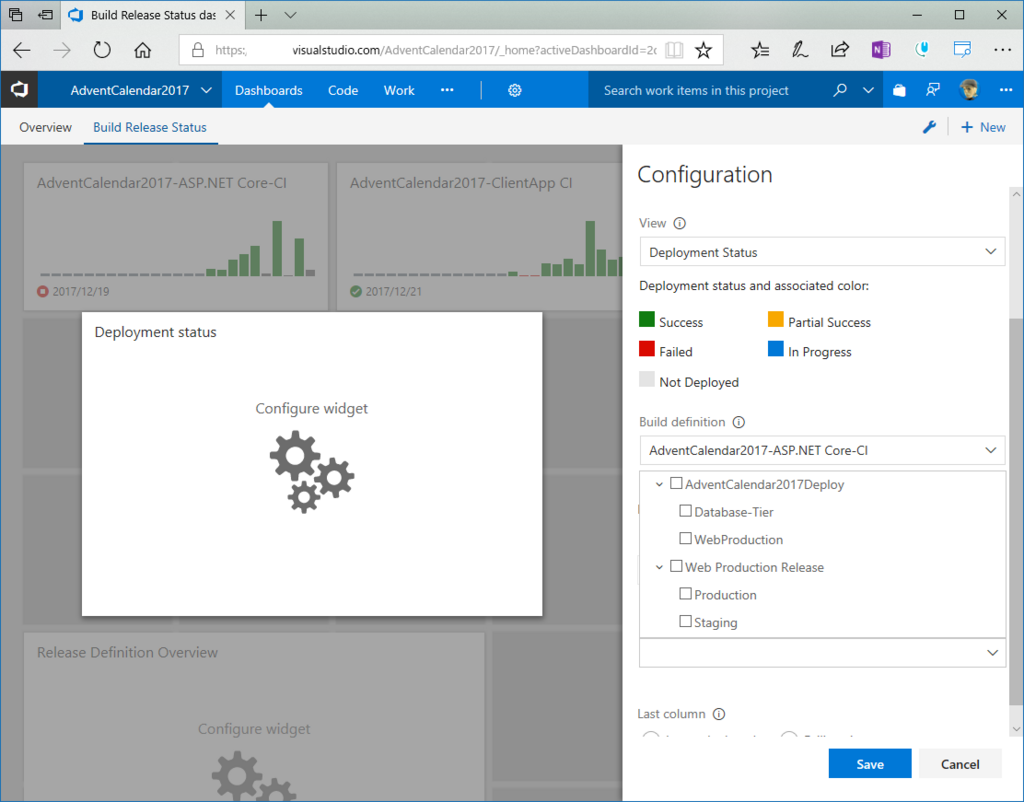The width and height of the screenshot is (1024, 802).
Task: Cancel the widget configuration
Action: click(959, 763)
